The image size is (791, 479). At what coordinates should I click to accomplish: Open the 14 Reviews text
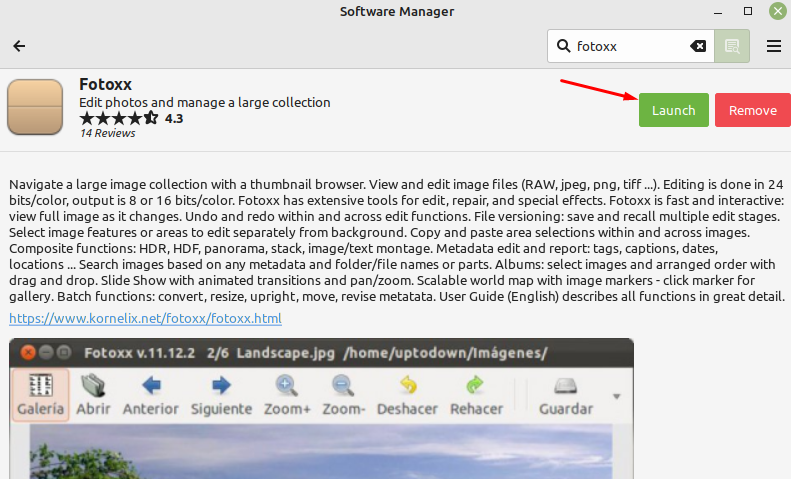pos(107,133)
